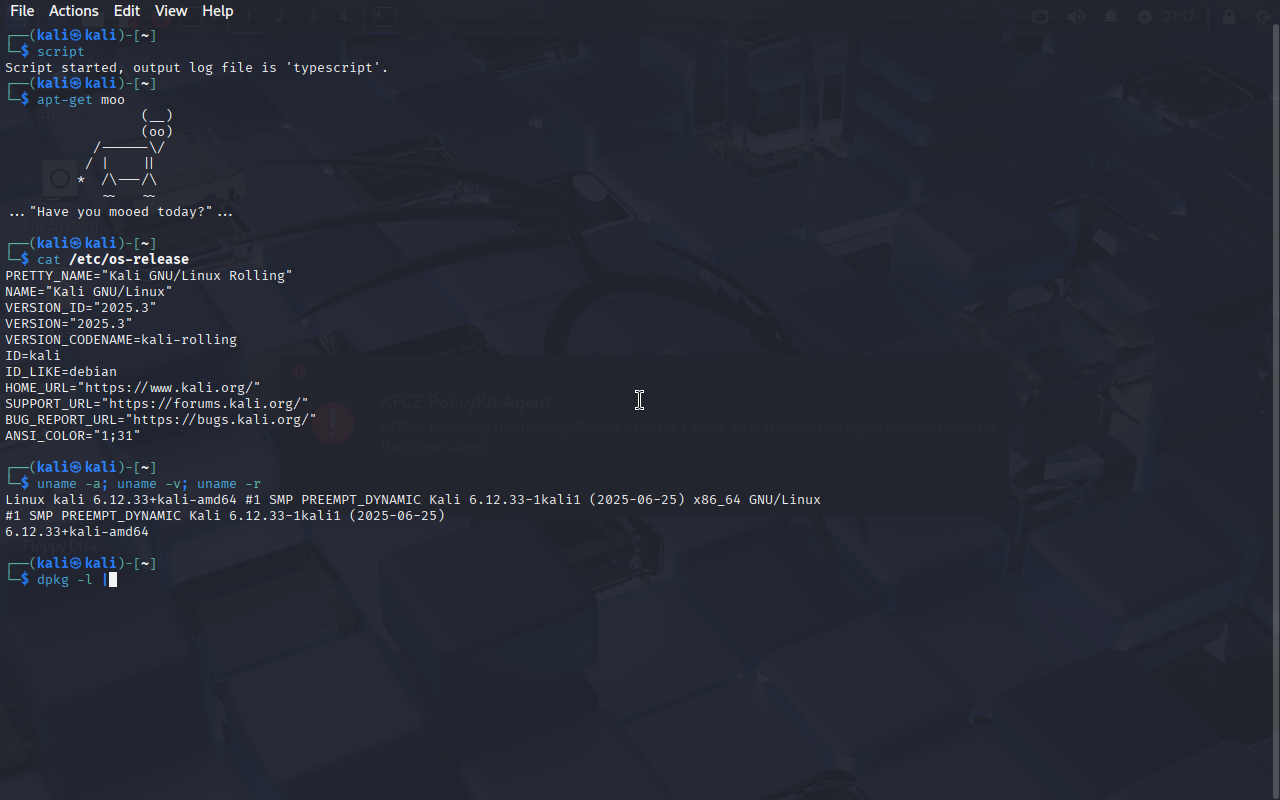1280x800 pixels.
Task: Click the 'cat /etc/os-release' command line
Action: (x=113, y=260)
